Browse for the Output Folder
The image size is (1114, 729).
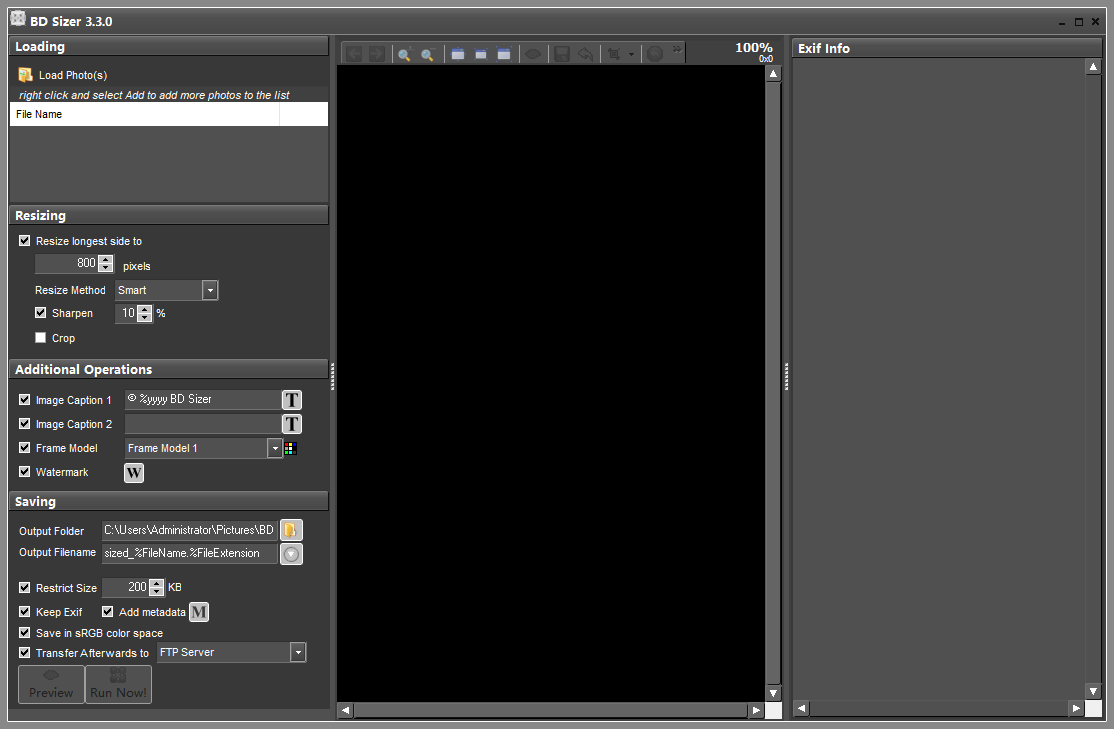tap(291, 530)
